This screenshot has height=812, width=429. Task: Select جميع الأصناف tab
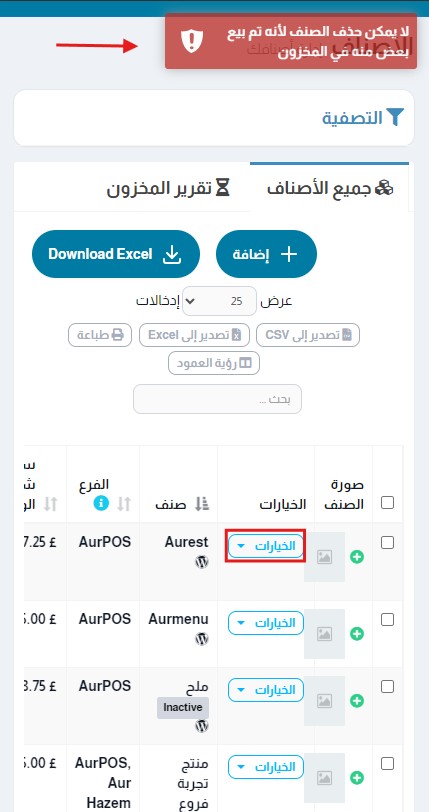click(330, 188)
